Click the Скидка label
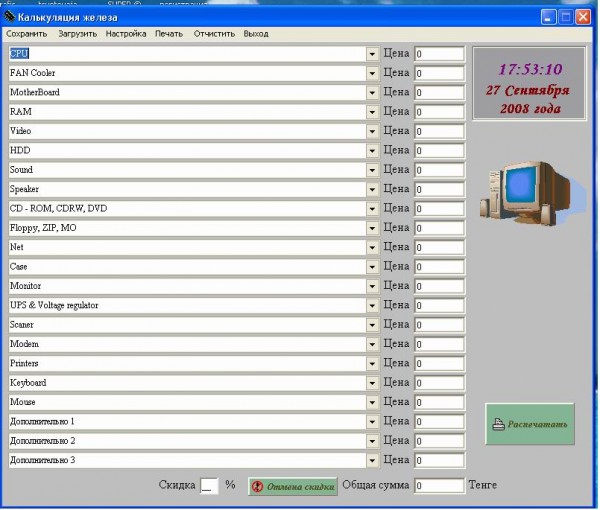This screenshot has height=510, width=600. click(x=177, y=485)
